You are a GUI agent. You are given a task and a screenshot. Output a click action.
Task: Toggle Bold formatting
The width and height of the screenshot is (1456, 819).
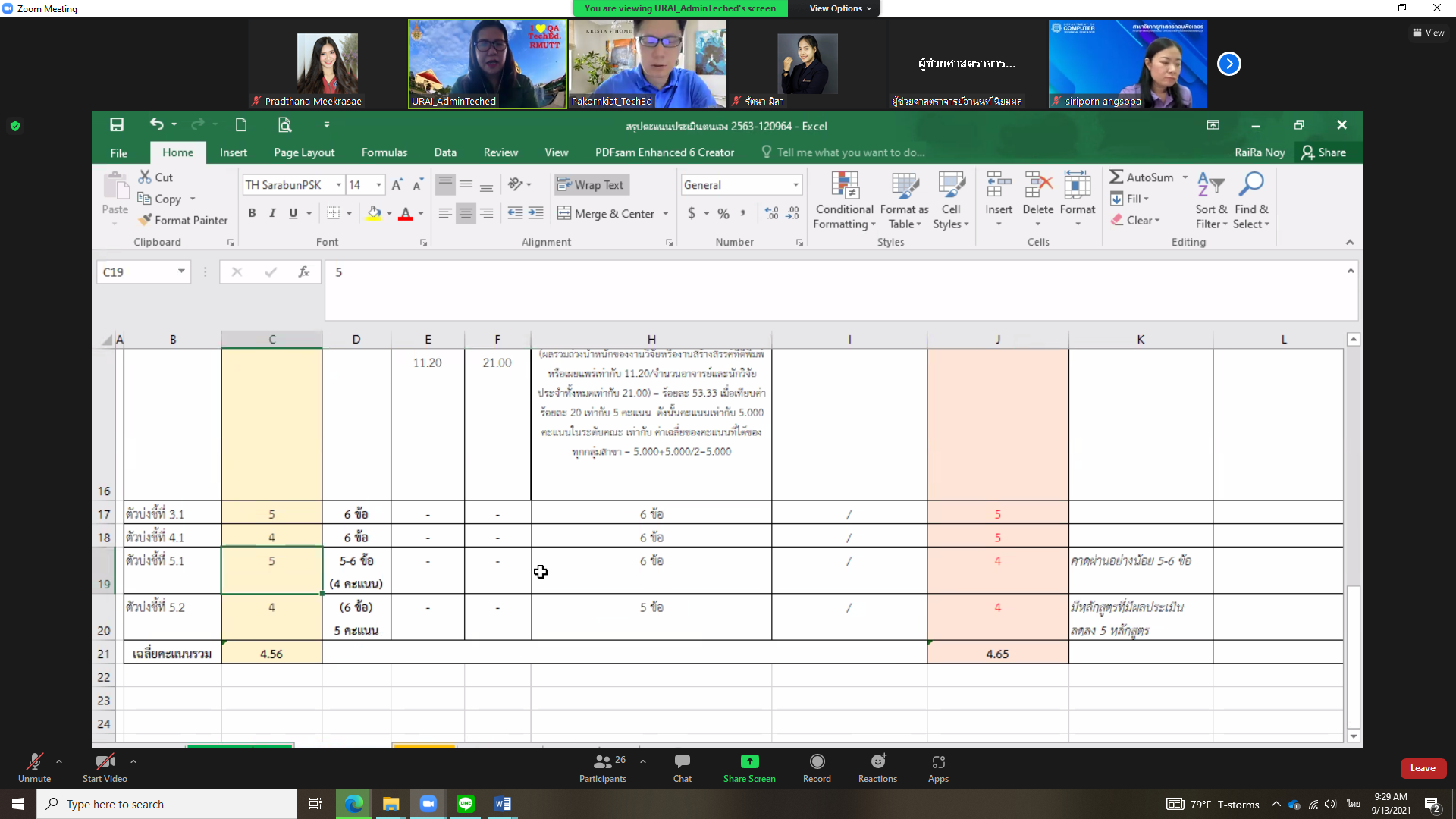click(x=252, y=213)
